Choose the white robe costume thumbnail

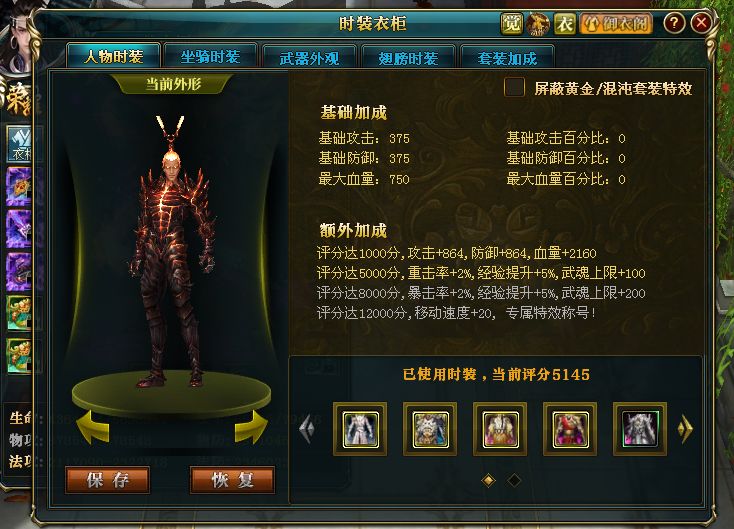(x=360, y=429)
